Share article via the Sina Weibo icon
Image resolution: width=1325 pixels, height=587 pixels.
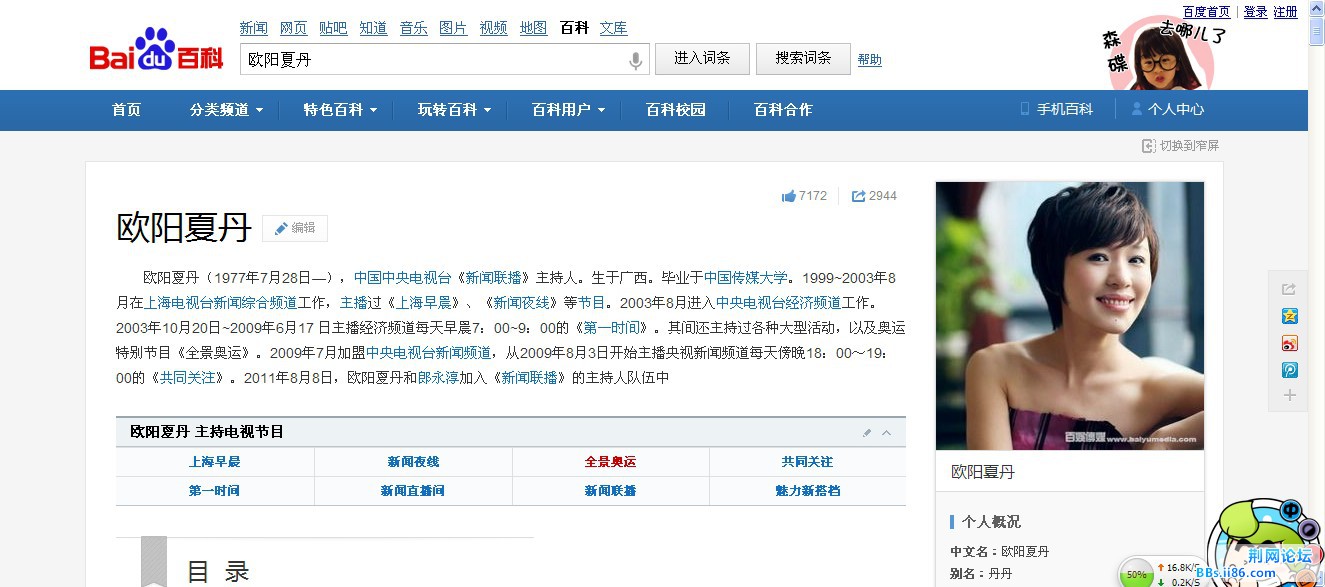[x=1290, y=344]
